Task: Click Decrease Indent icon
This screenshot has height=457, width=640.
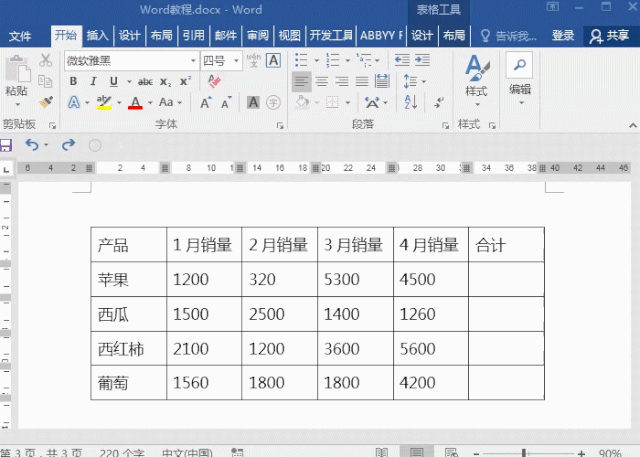Action: (402, 60)
